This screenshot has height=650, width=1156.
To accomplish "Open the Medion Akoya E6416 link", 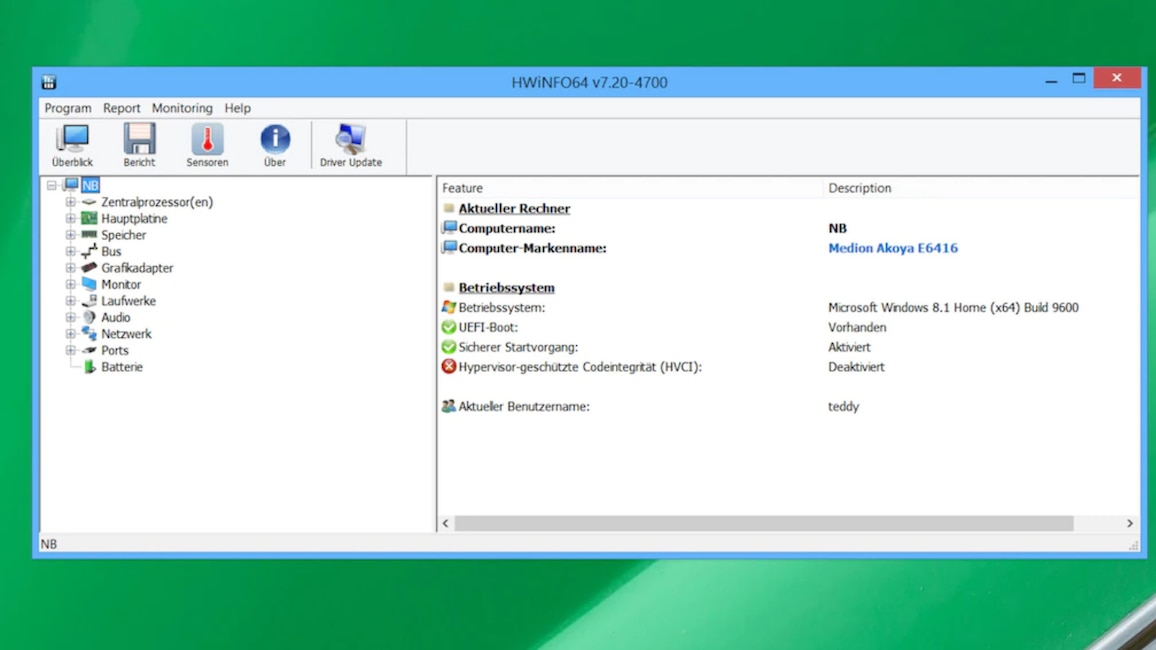I will pos(893,248).
